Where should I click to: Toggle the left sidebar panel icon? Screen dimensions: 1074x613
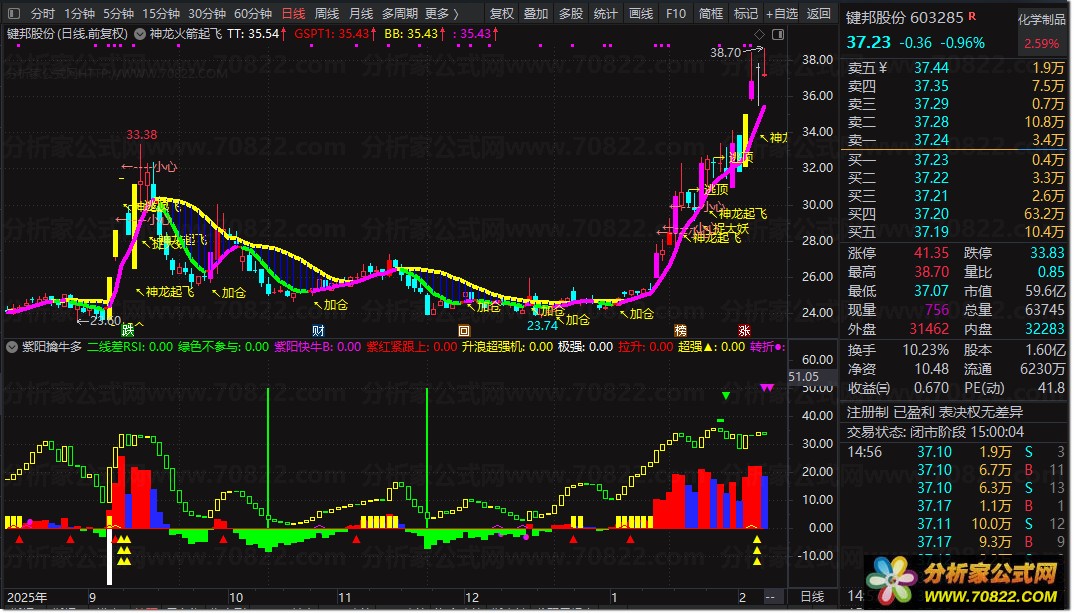tap(14, 13)
